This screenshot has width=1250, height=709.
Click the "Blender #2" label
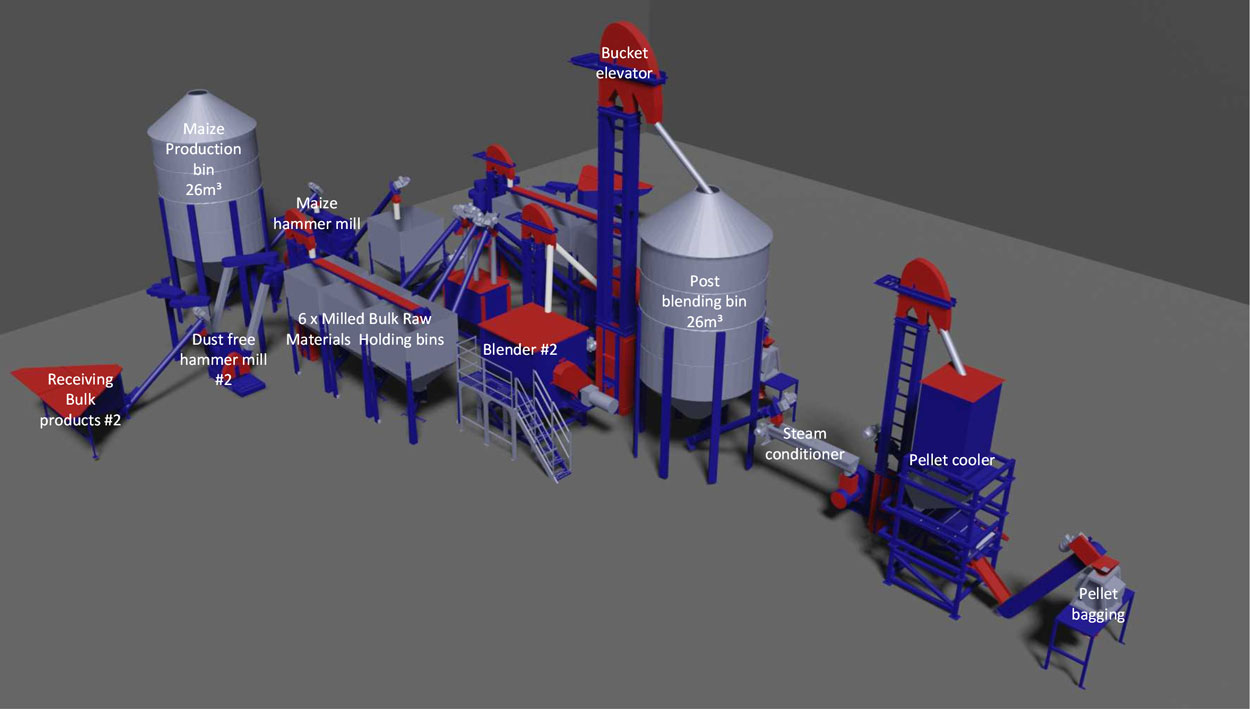click(x=520, y=349)
